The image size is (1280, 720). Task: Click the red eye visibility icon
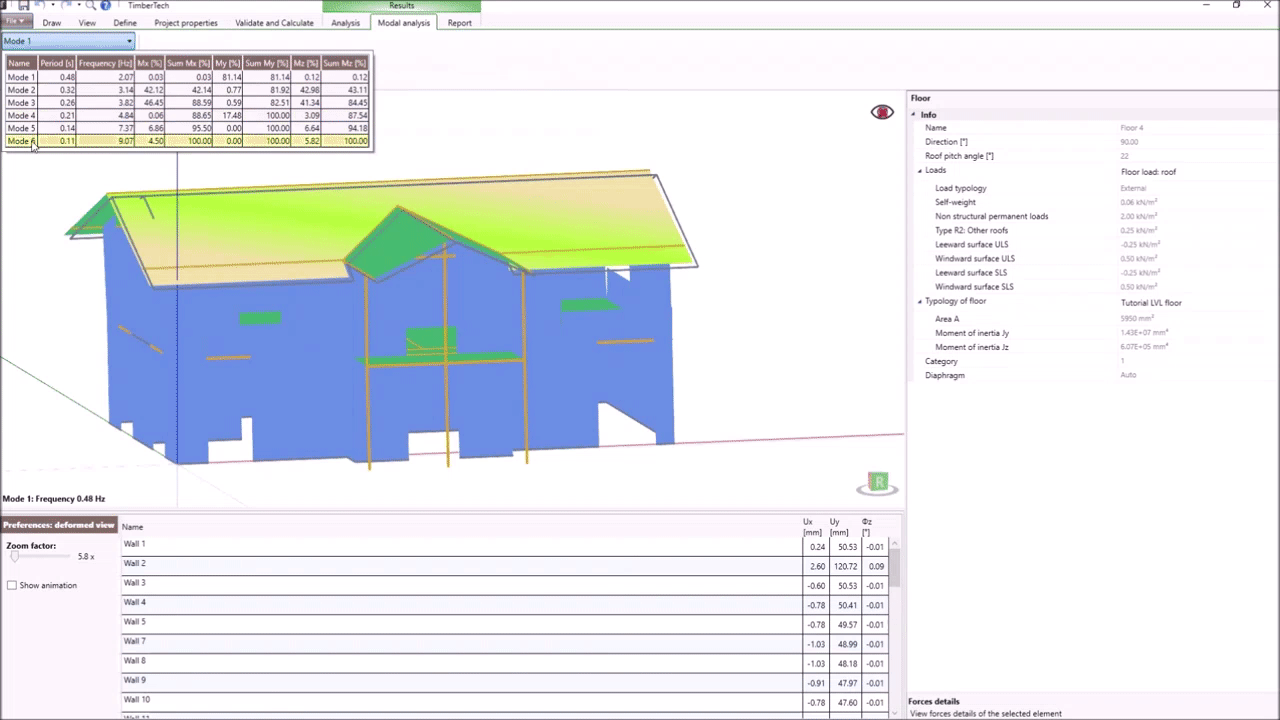pyautogui.click(x=882, y=112)
